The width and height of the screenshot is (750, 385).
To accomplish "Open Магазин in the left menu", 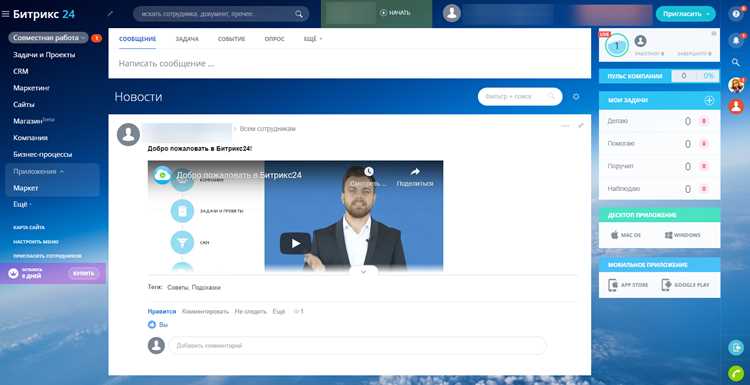I will pyautogui.click(x=33, y=121).
